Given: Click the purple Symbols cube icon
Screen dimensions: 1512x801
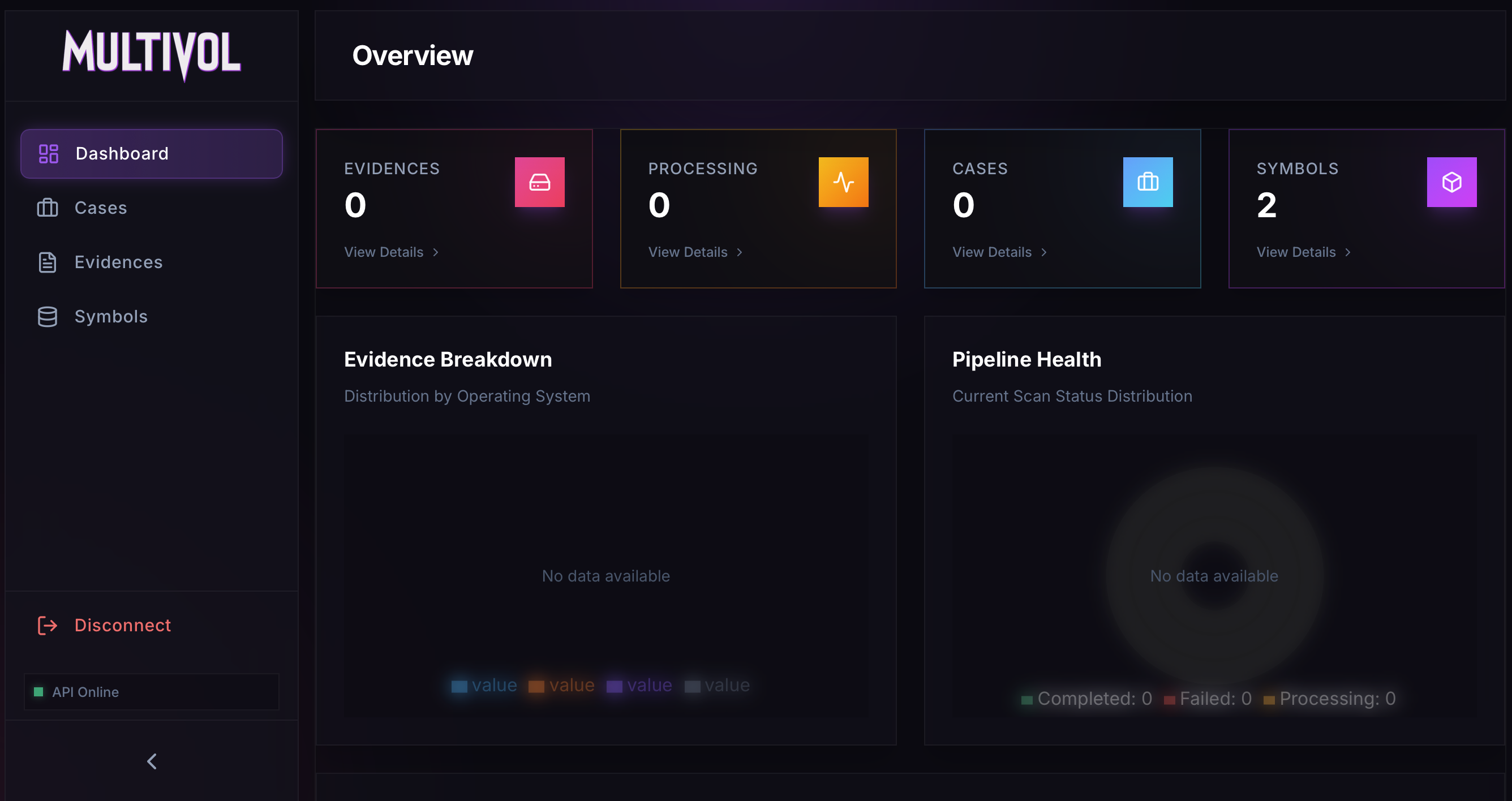Looking at the screenshot, I should [1451, 182].
